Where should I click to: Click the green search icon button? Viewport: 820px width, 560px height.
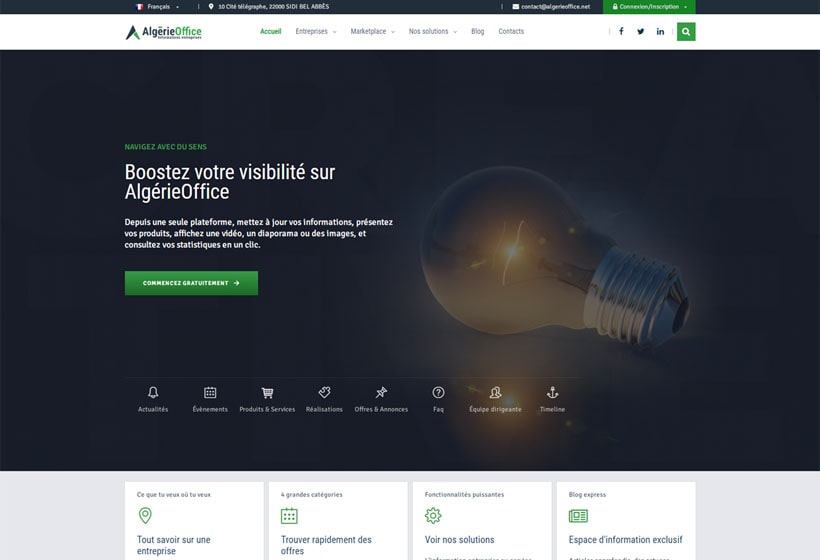point(686,31)
